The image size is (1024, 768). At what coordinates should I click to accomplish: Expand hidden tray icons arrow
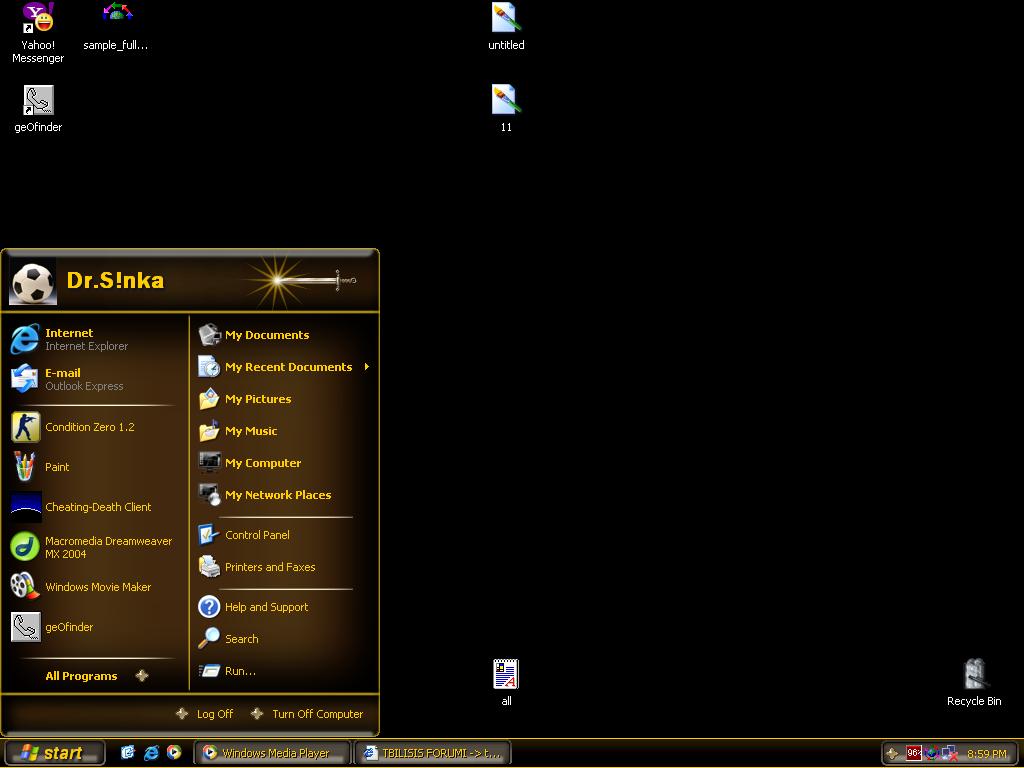(892, 753)
